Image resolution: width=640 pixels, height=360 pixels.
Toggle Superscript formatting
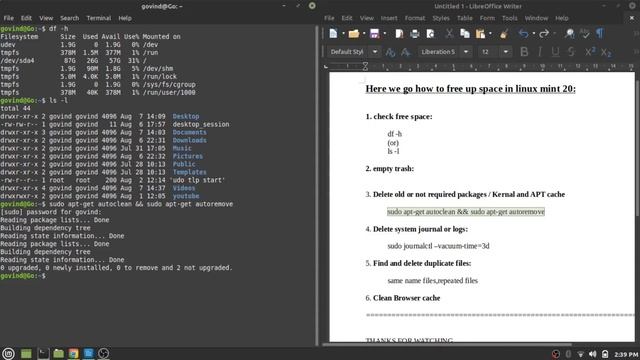coord(590,52)
